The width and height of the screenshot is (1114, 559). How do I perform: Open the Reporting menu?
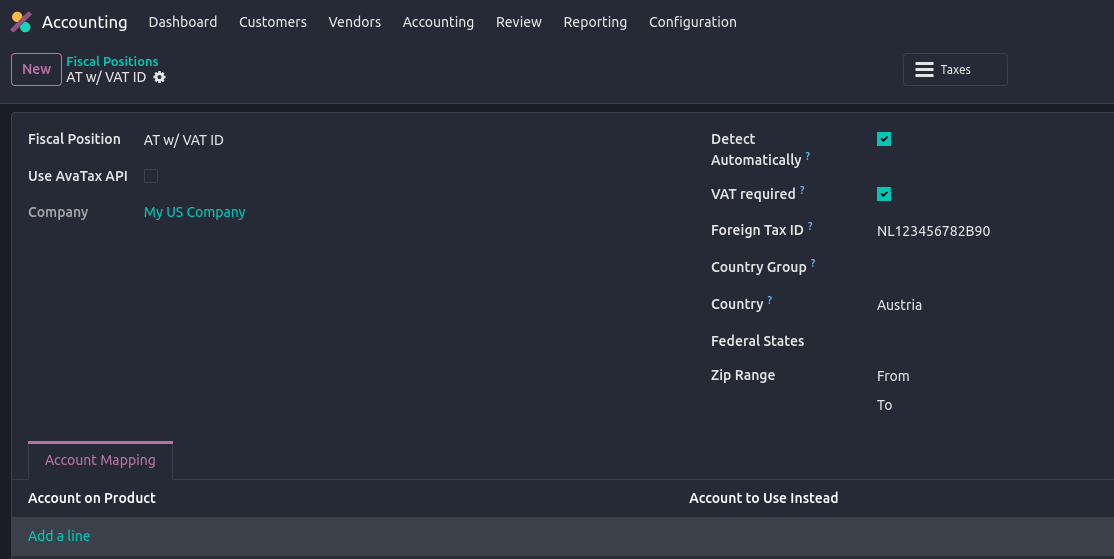click(x=595, y=22)
